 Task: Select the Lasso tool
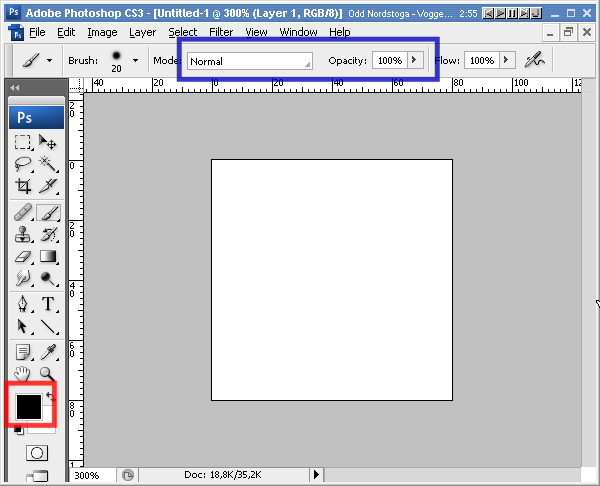pyautogui.click(x=23, y=164)
